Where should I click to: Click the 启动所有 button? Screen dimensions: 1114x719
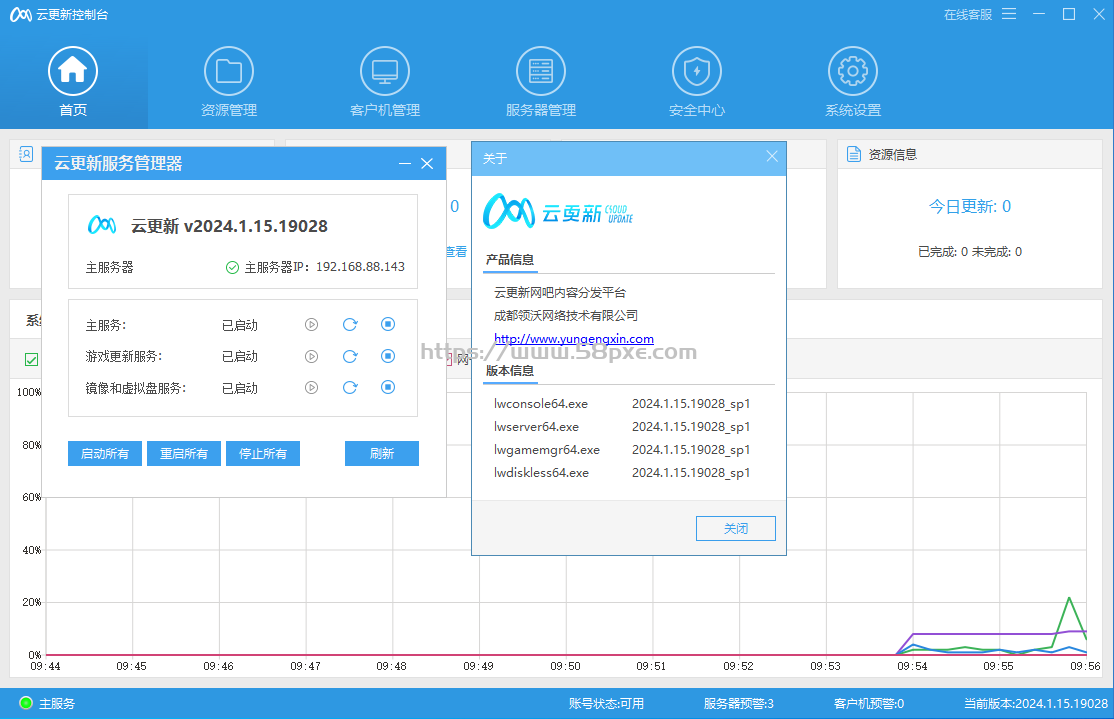(x=105, y=453)
